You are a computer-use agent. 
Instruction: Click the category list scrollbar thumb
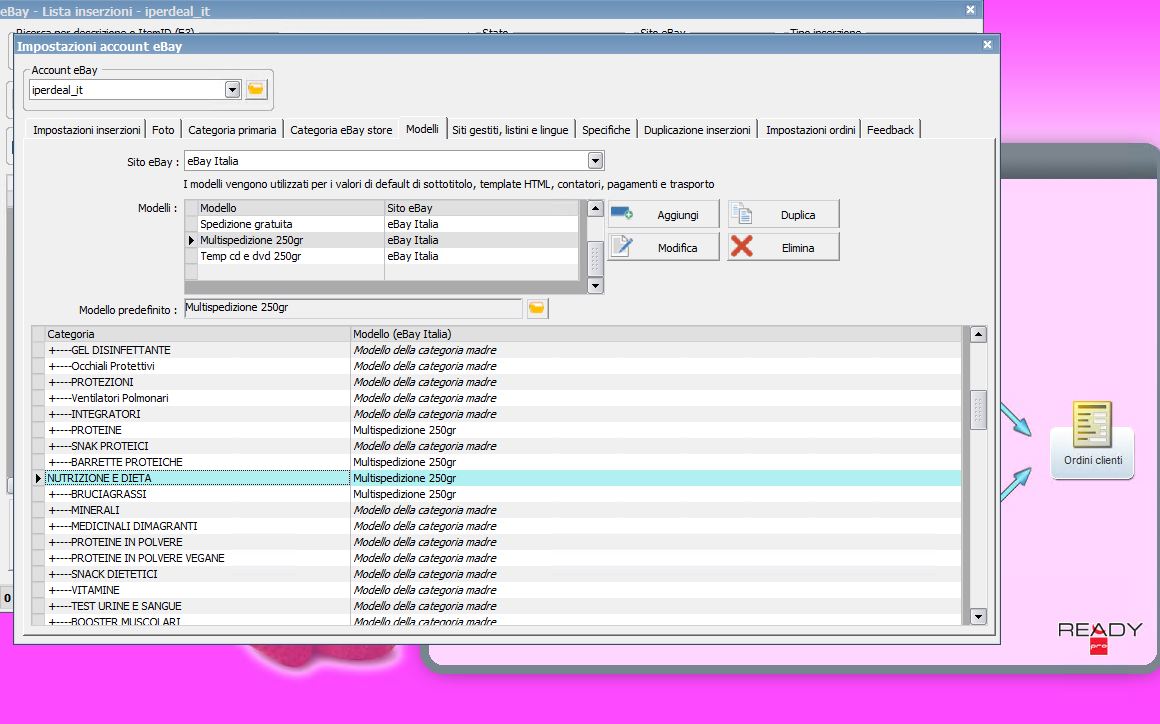978,410
